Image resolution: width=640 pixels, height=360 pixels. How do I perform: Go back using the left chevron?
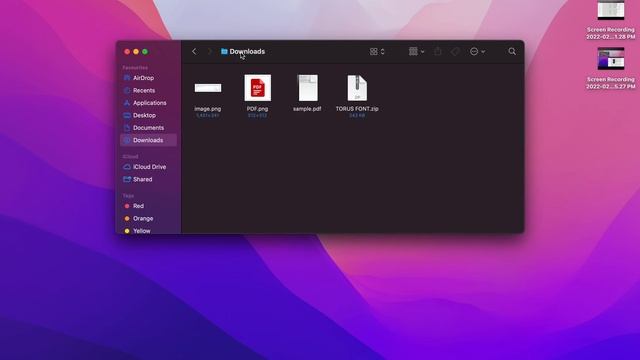194,51
